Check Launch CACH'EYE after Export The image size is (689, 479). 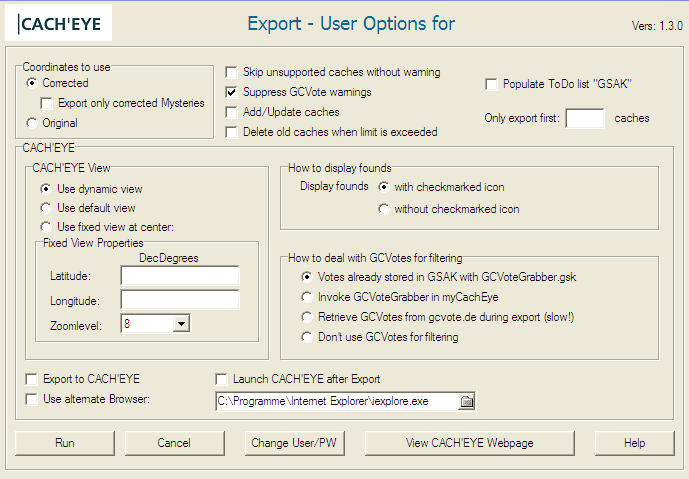221,379
